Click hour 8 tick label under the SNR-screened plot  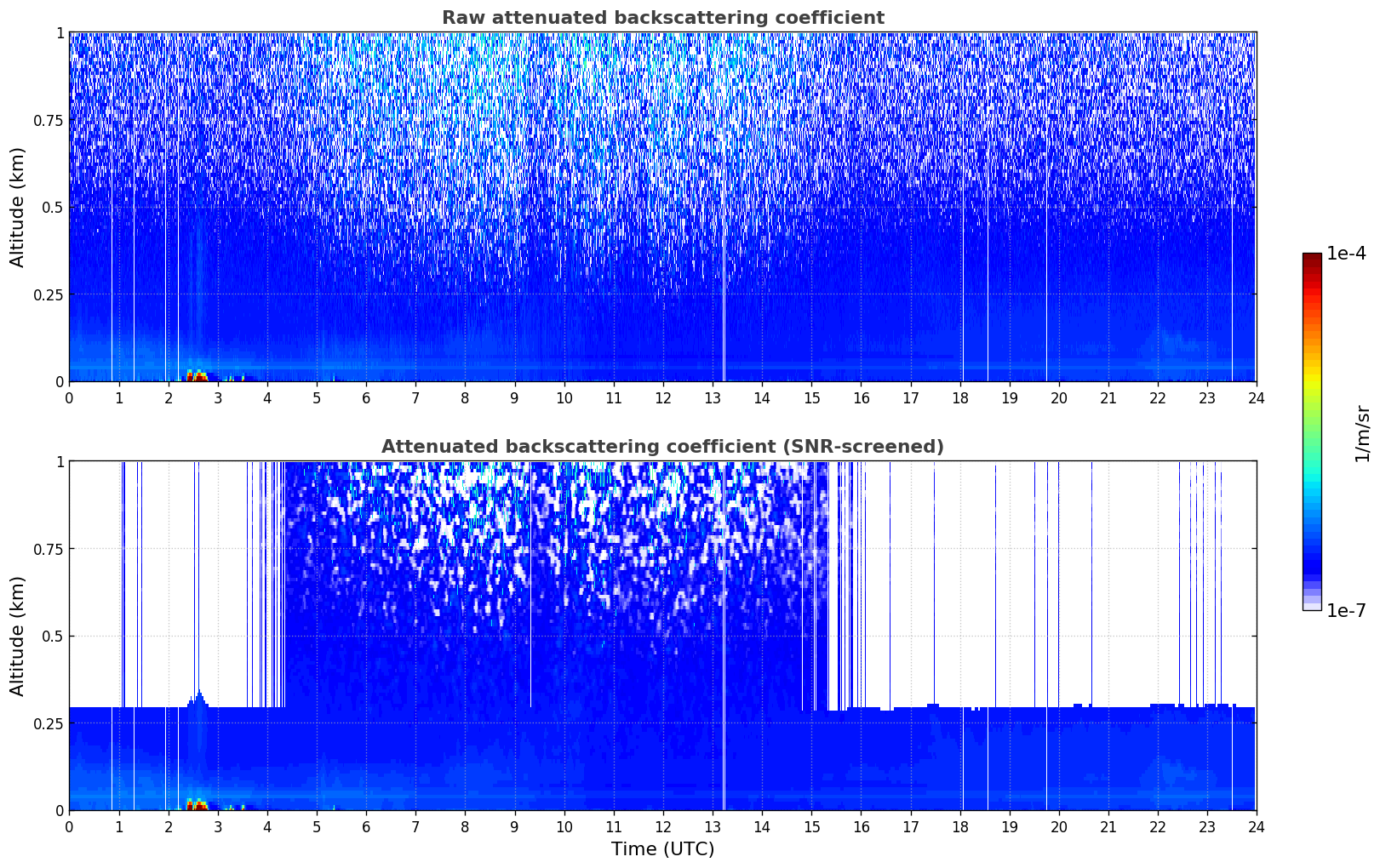(x=465, y=826)
